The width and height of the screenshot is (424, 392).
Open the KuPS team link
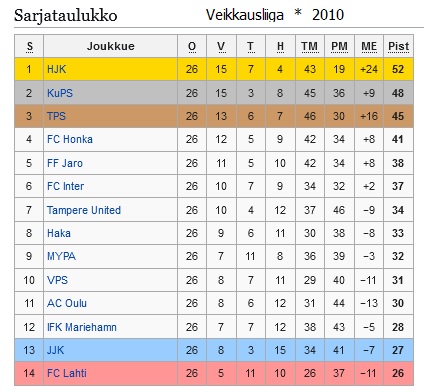coord(60,93)
